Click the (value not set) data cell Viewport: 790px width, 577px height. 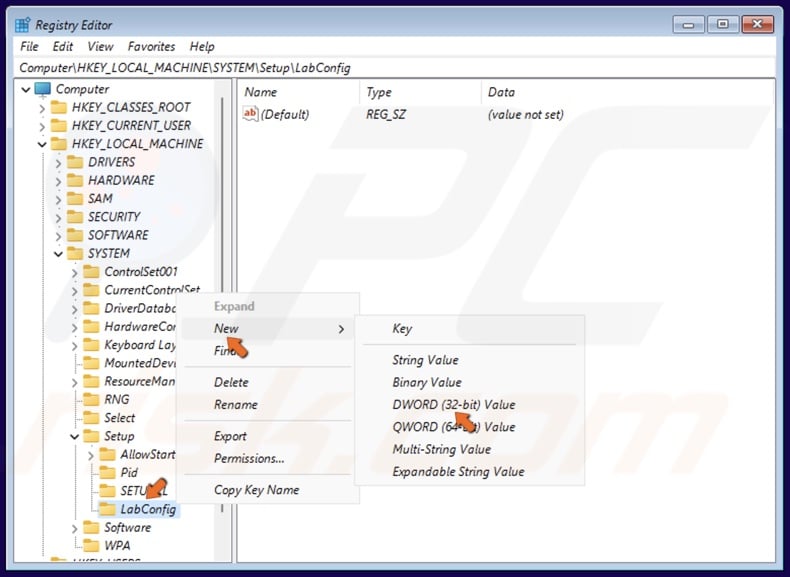525,114
